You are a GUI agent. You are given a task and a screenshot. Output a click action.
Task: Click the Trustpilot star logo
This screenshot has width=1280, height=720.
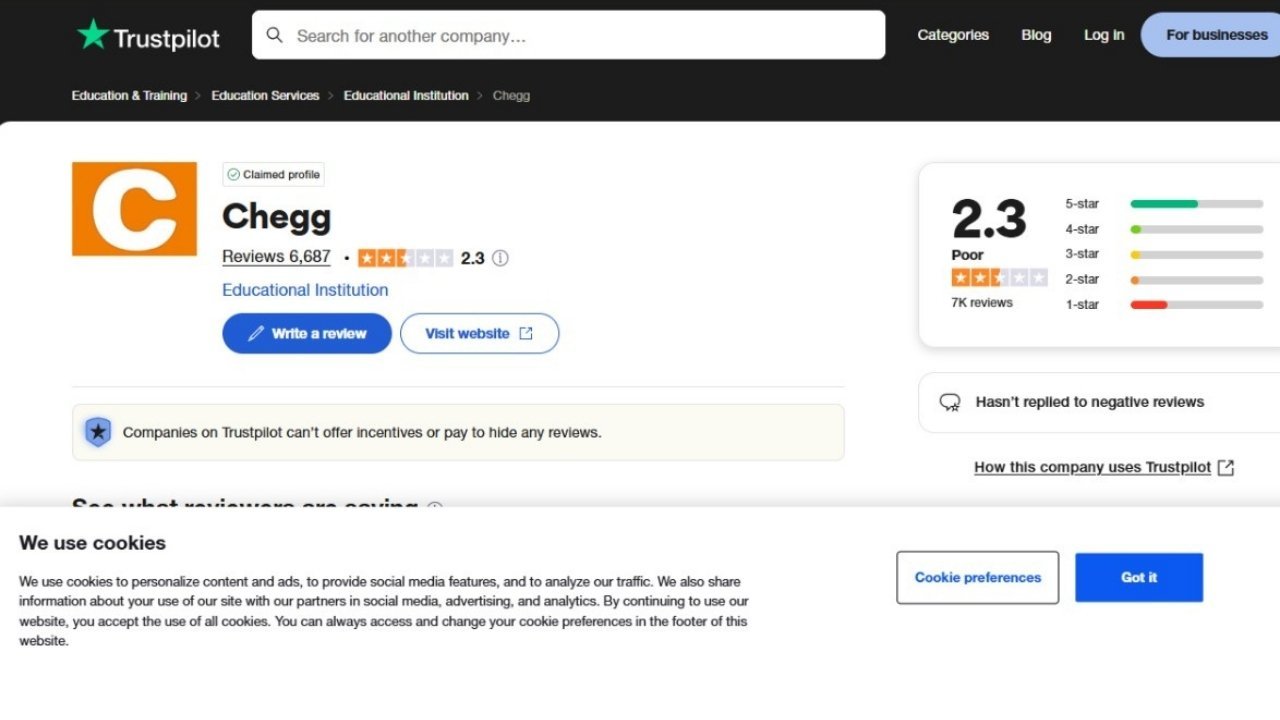(95, 34)
